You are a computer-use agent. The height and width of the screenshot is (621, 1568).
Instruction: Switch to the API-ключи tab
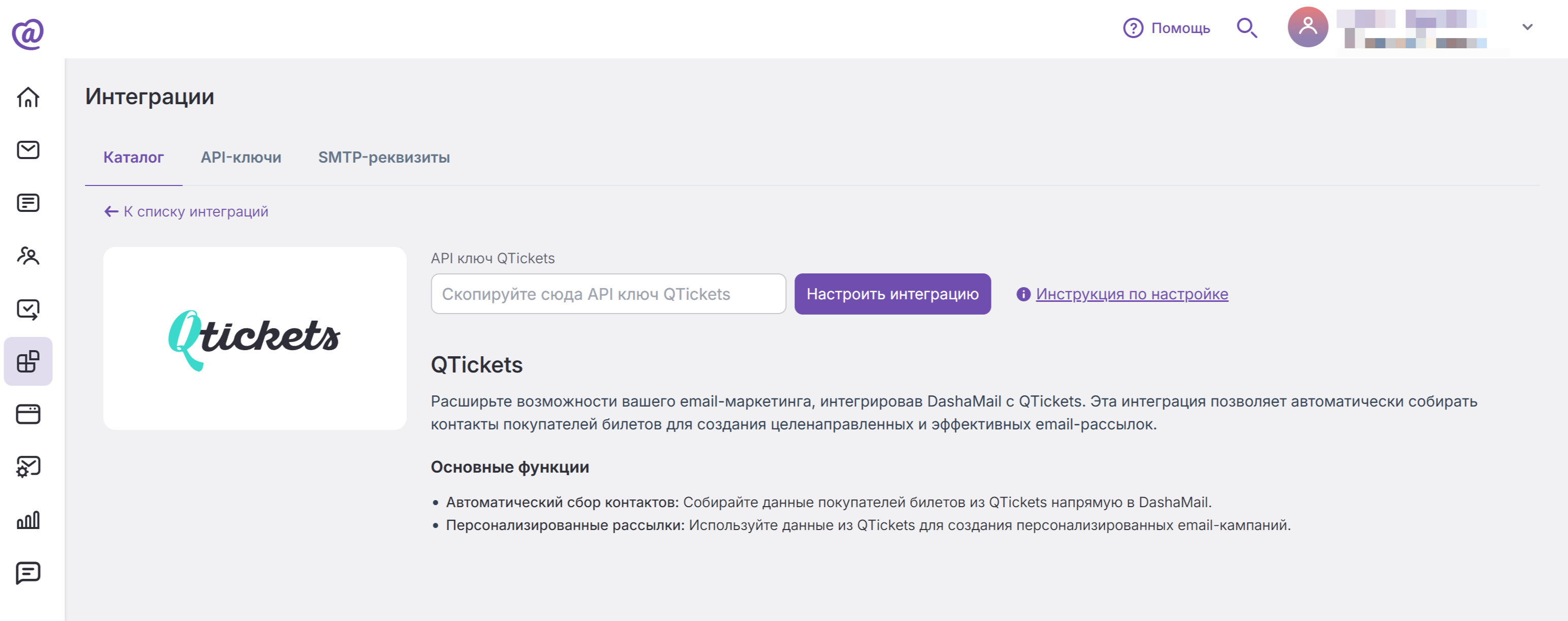pyautogui.click(x=241, y=157)
